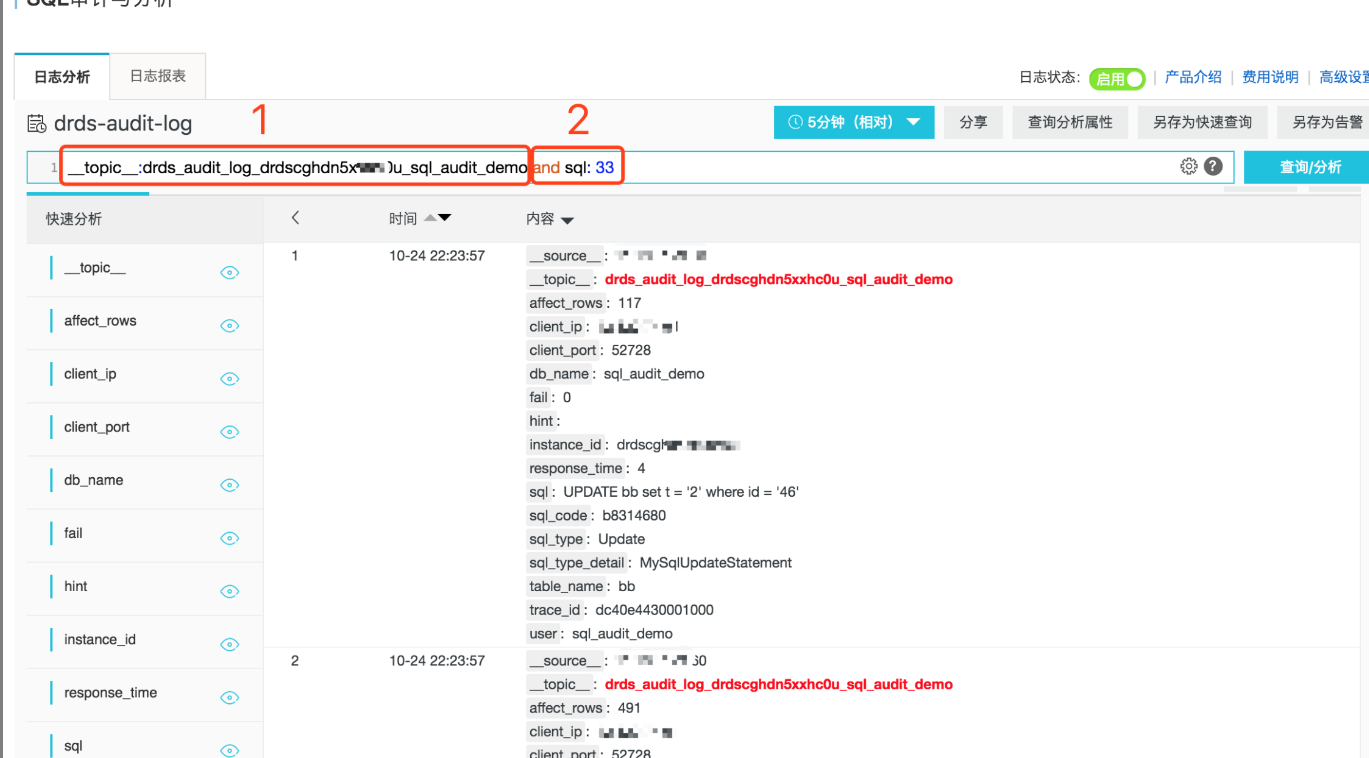This screenshot has height=758, width=1369.
Task: Toggle eye icon for db_name field
Action: coord(230,485)
